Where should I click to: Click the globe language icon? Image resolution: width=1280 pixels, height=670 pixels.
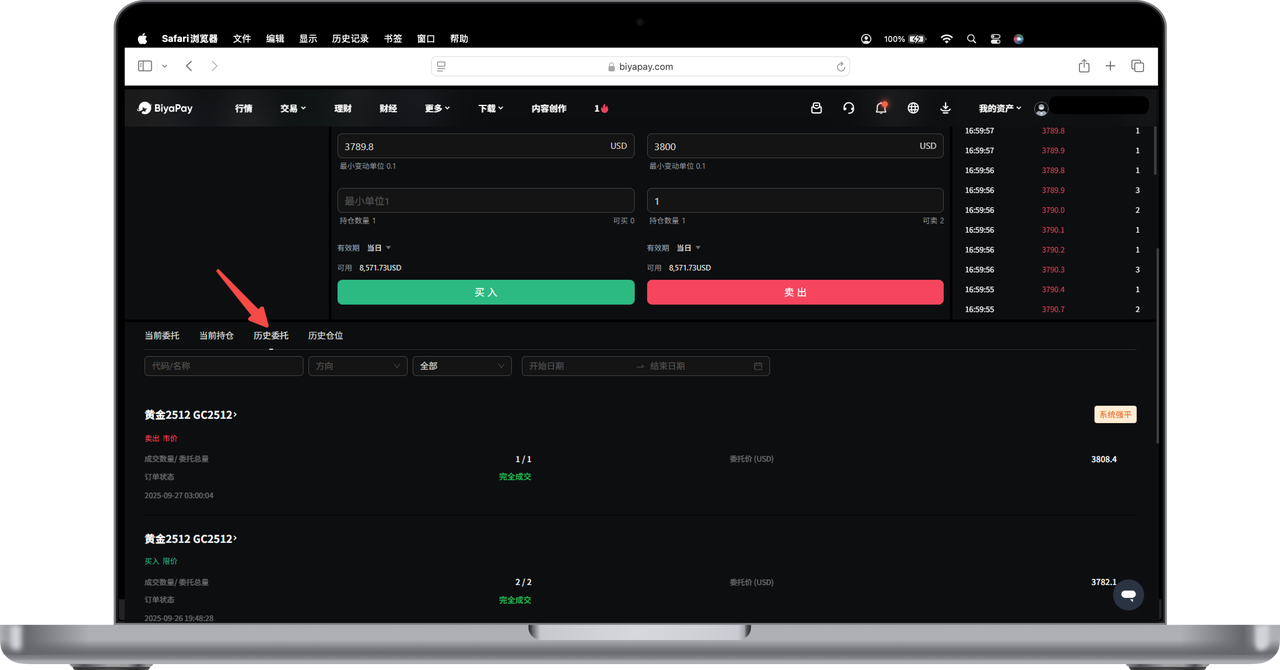point(913,108)
